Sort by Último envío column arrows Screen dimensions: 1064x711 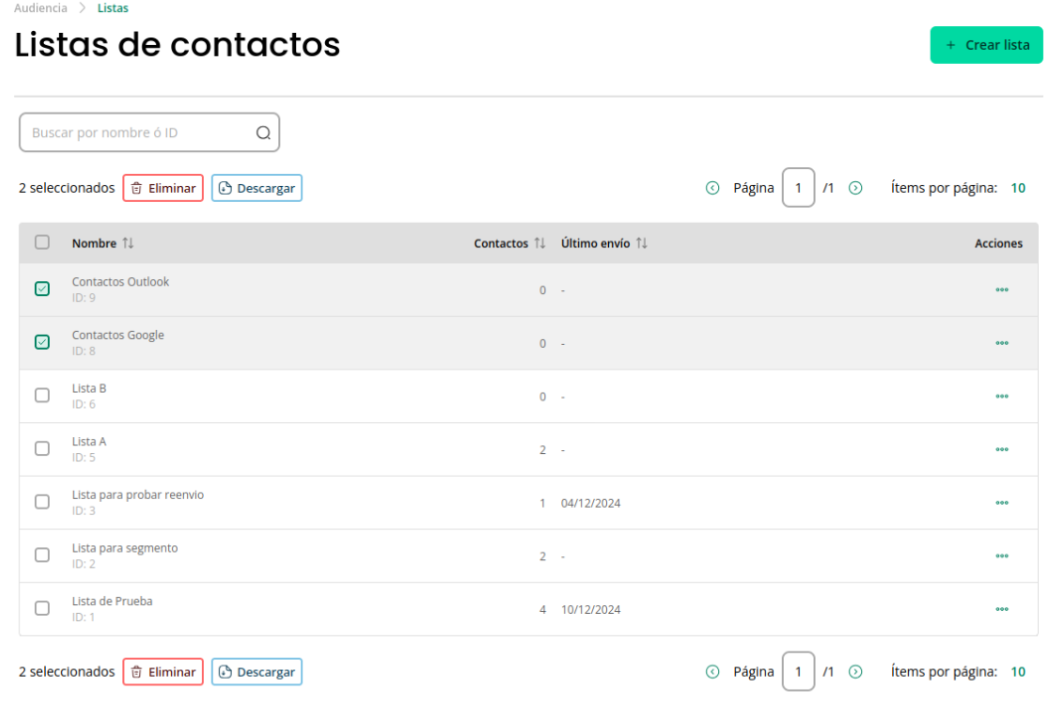[x=641, y=243]
